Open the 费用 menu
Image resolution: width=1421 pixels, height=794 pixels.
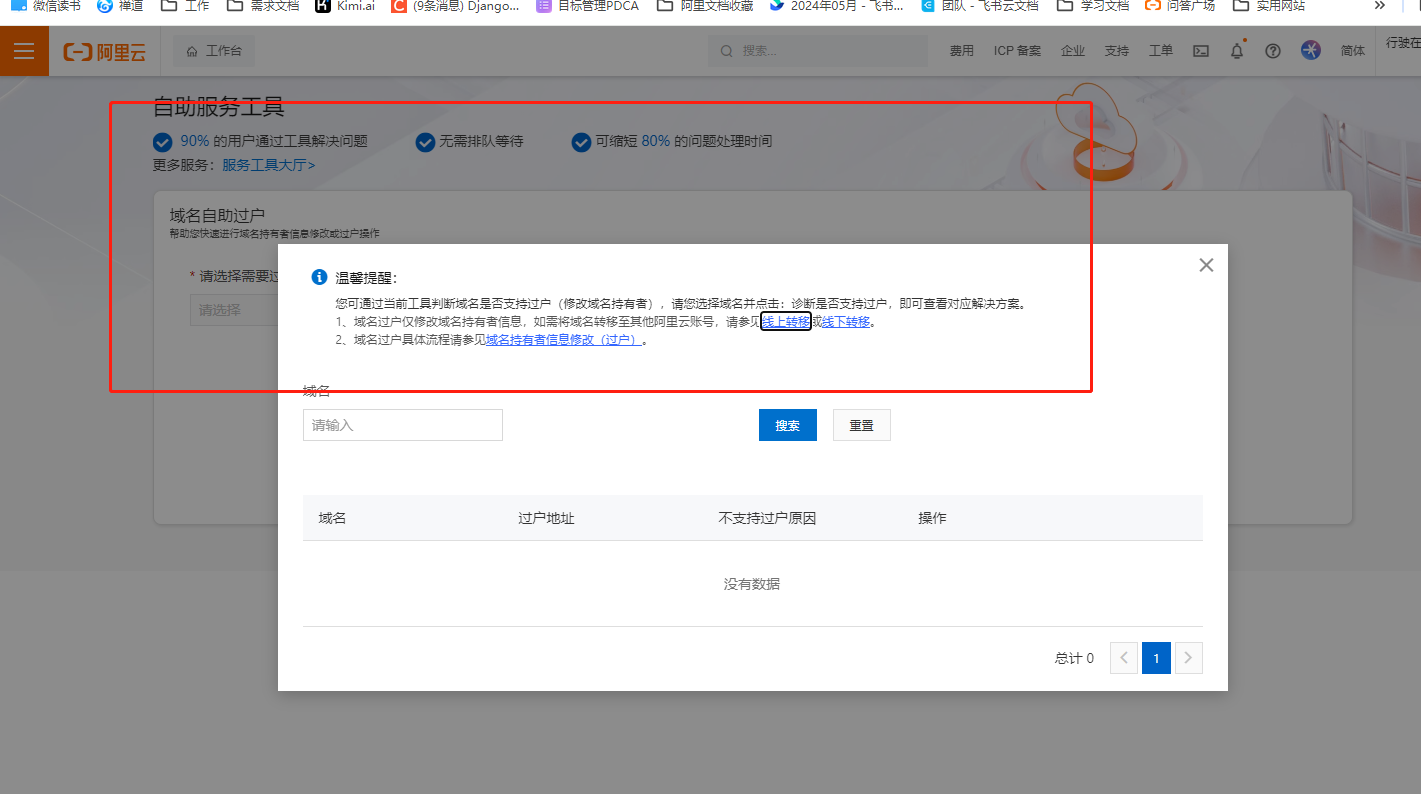(x=961, y=51)
